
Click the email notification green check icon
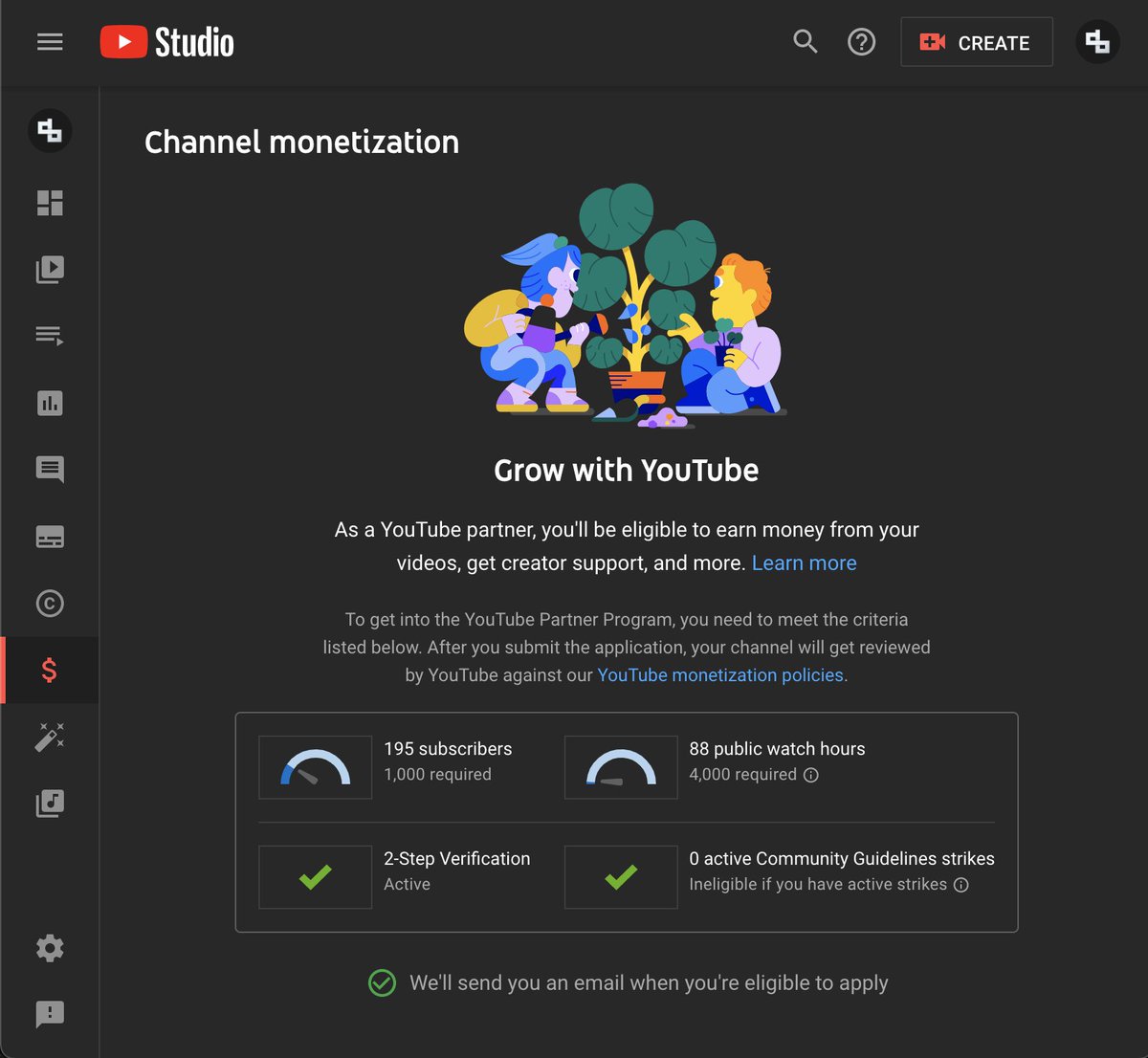382,982
